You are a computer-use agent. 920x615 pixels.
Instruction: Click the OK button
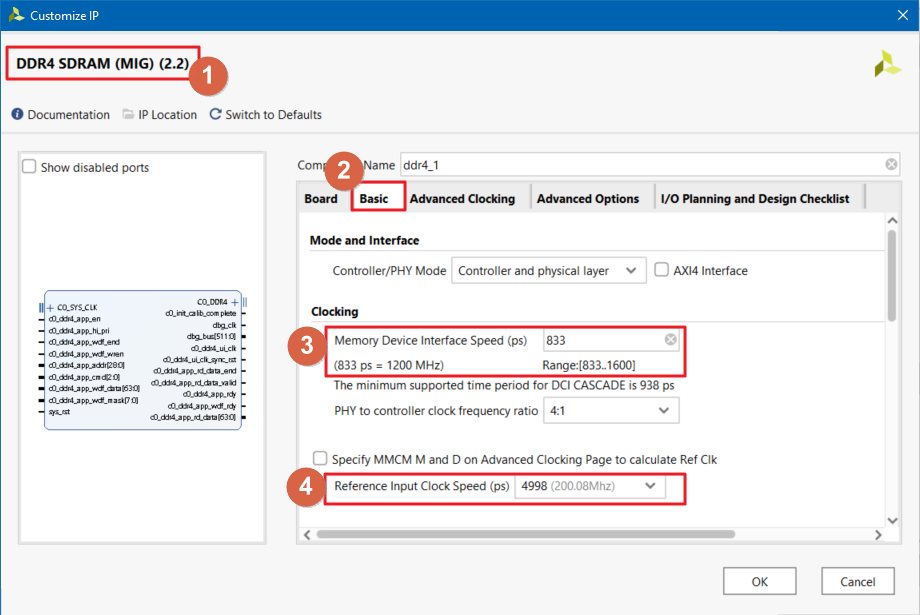pyautogui.click(x=759, y=581)
